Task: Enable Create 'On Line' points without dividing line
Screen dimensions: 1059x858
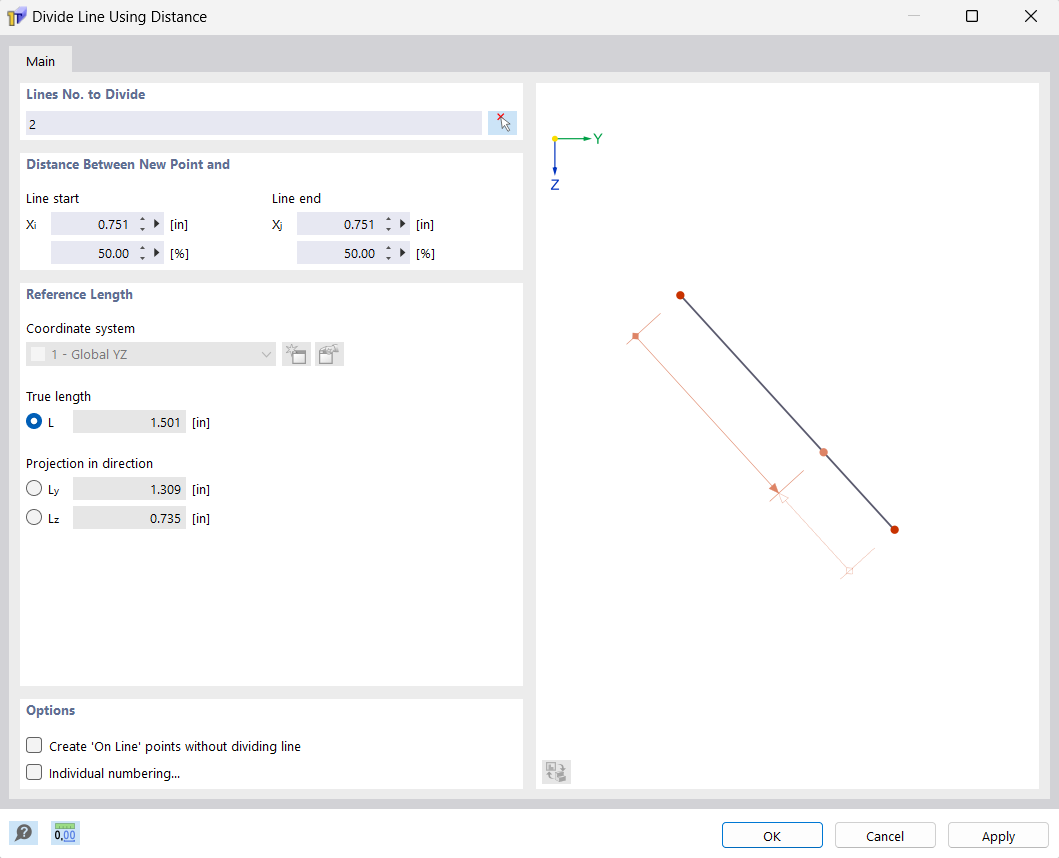Action: 33,744
